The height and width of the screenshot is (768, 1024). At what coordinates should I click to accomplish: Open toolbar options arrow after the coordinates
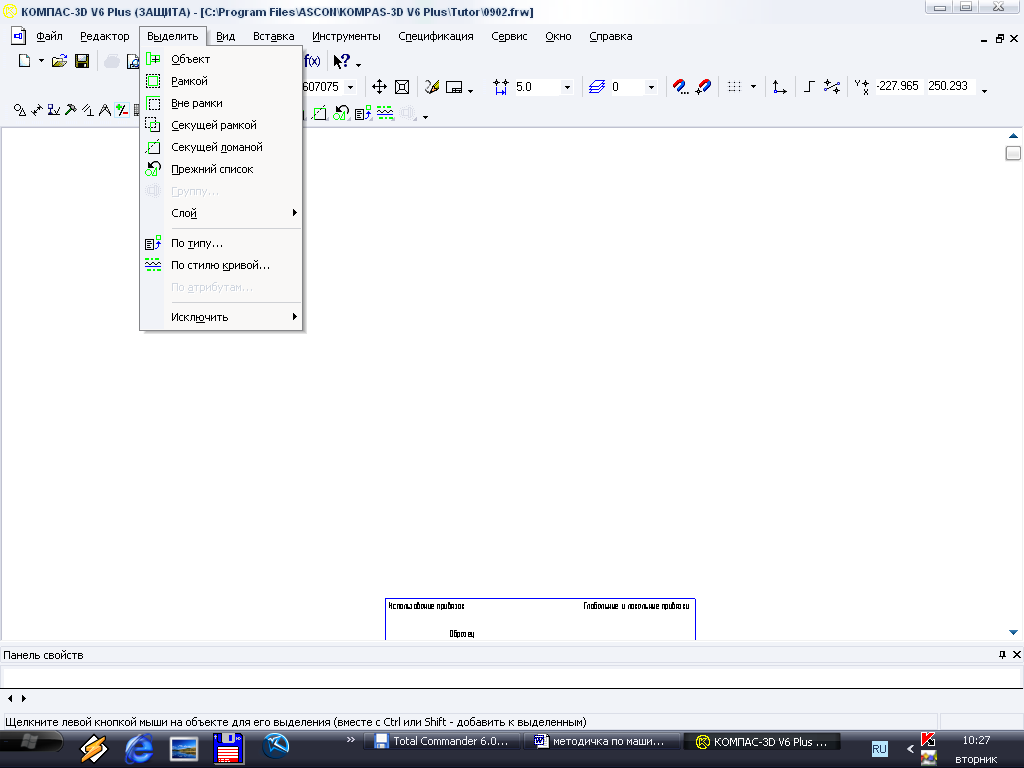tap(984, 91)
